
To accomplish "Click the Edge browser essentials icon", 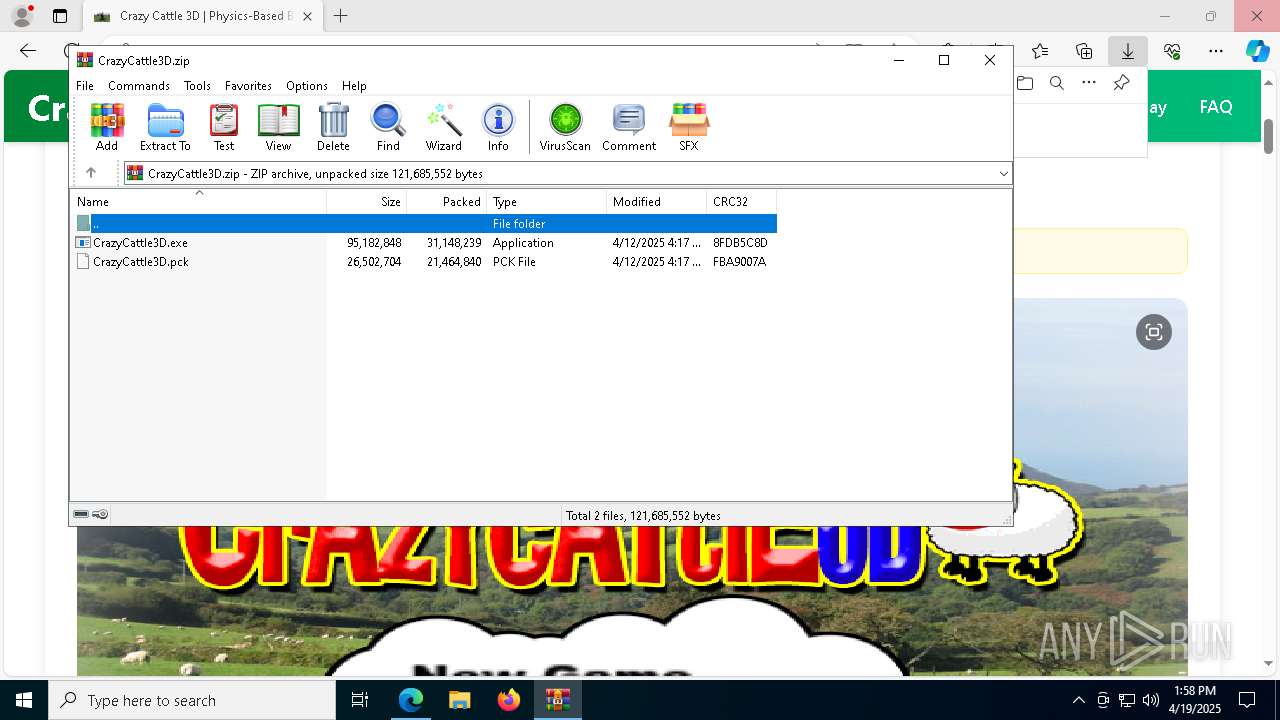I will 1172,51.
